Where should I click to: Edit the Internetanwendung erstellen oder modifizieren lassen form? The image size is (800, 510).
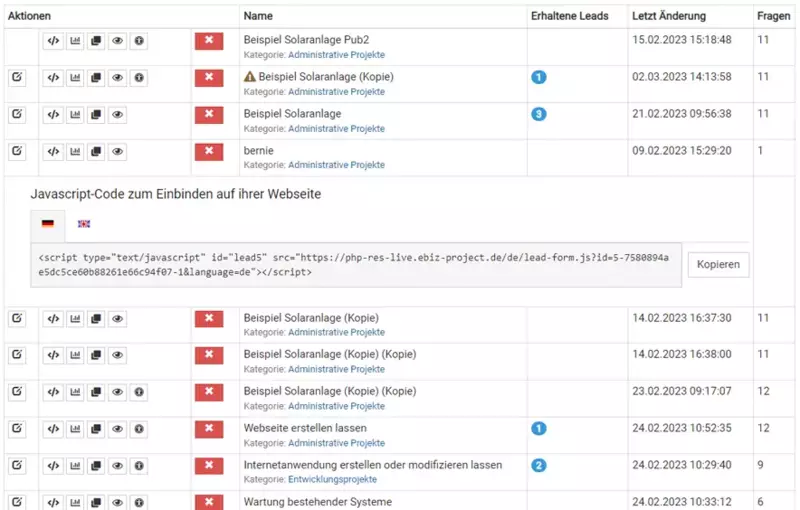17,466
